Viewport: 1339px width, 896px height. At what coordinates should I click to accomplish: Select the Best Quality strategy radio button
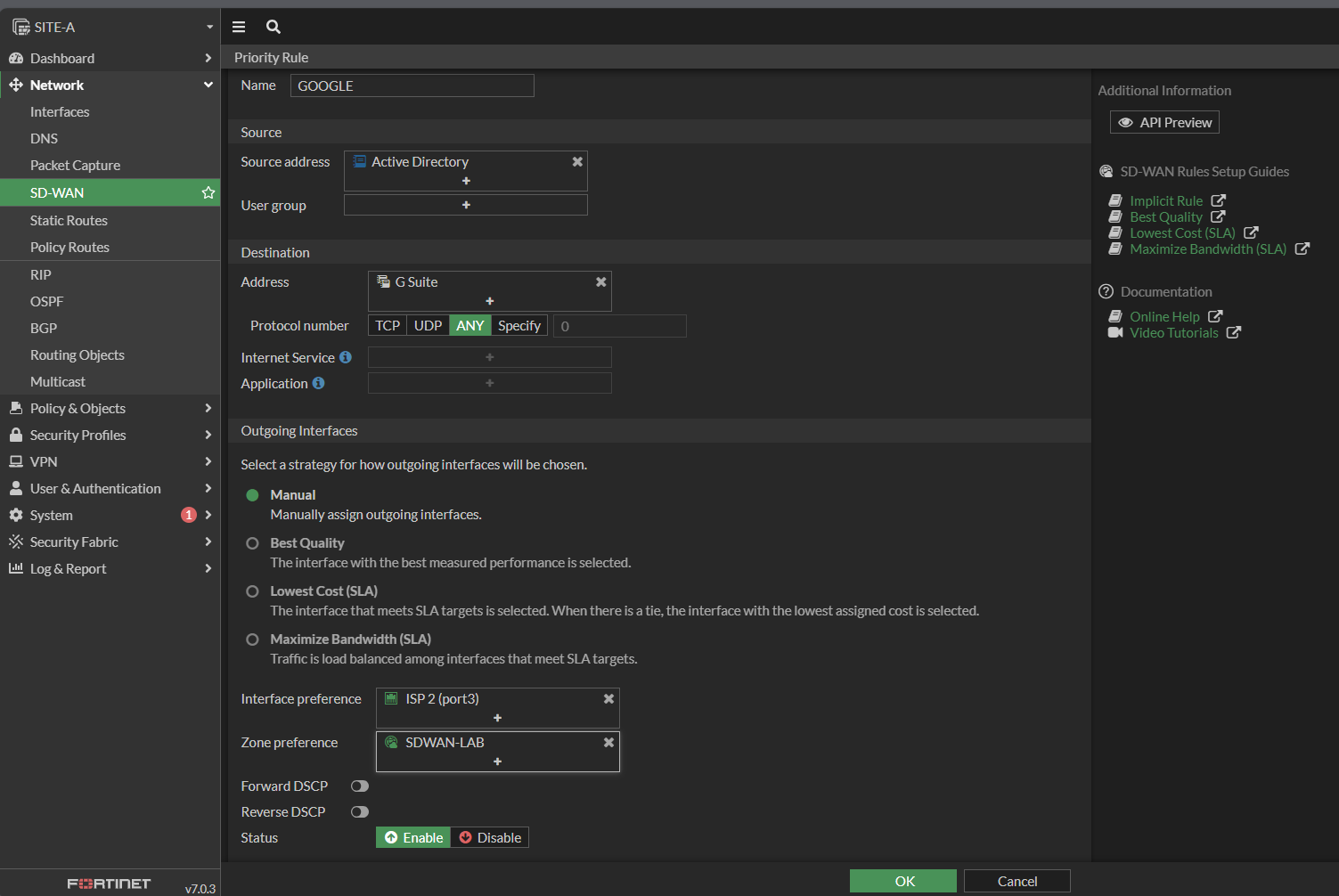click(253, 543)
